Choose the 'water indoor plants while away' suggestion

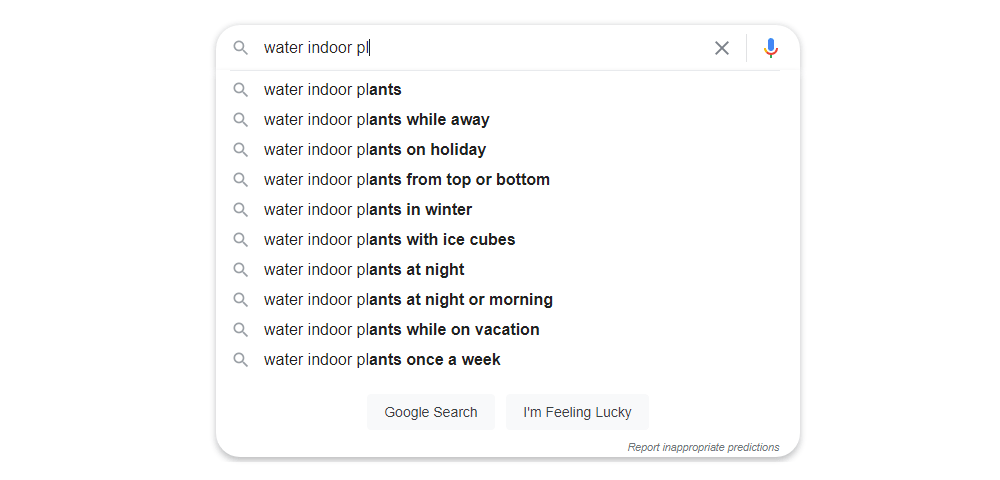(508, 119)
